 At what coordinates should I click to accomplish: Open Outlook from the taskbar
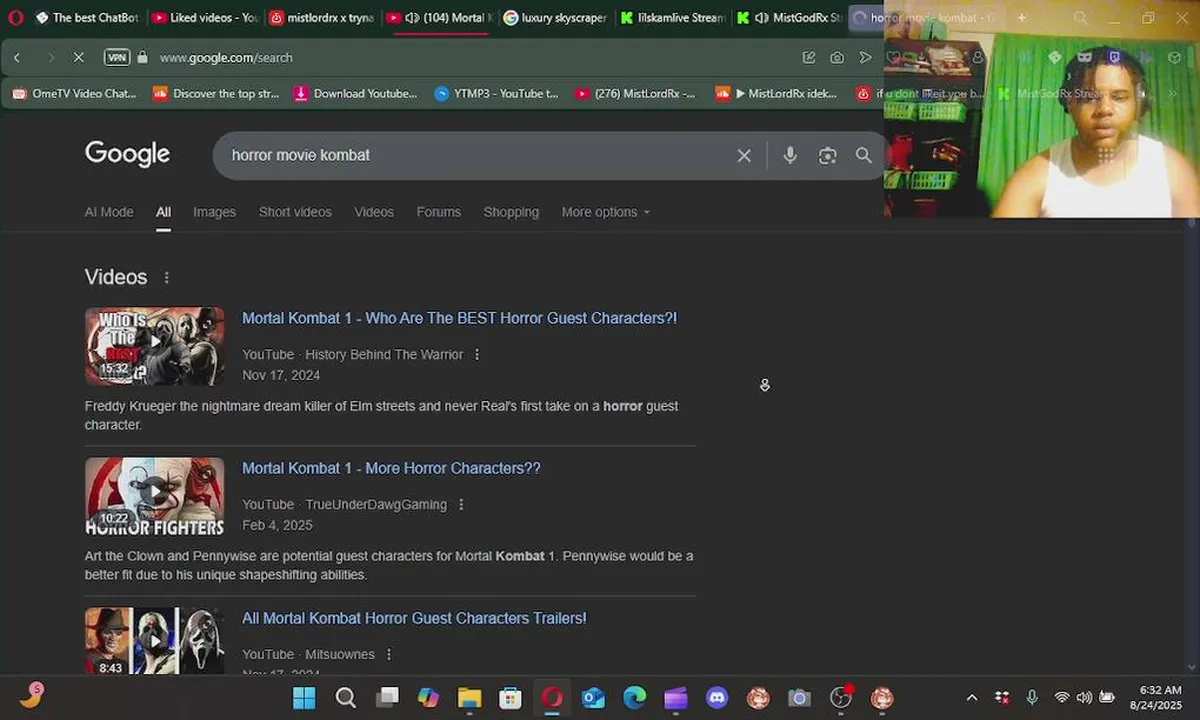[x=593, y=698]
